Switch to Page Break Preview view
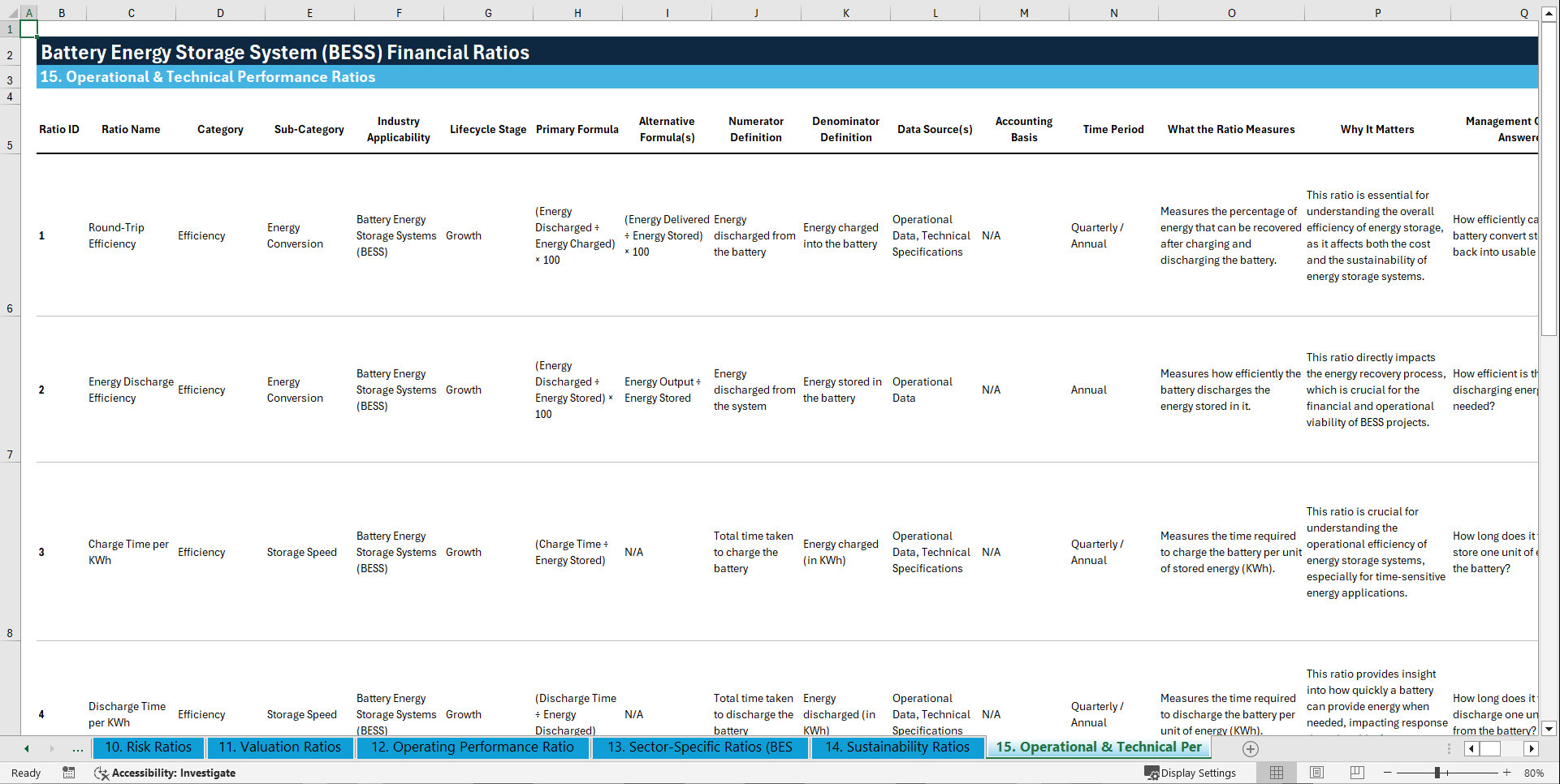1560x784 pixels. pos(1355,773)
